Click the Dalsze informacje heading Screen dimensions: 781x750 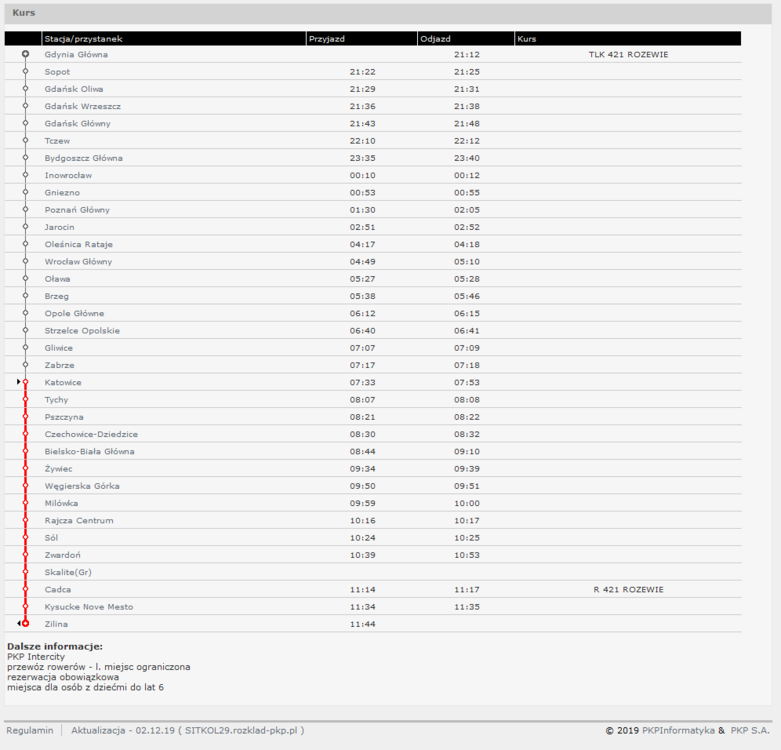click(55, 646)
